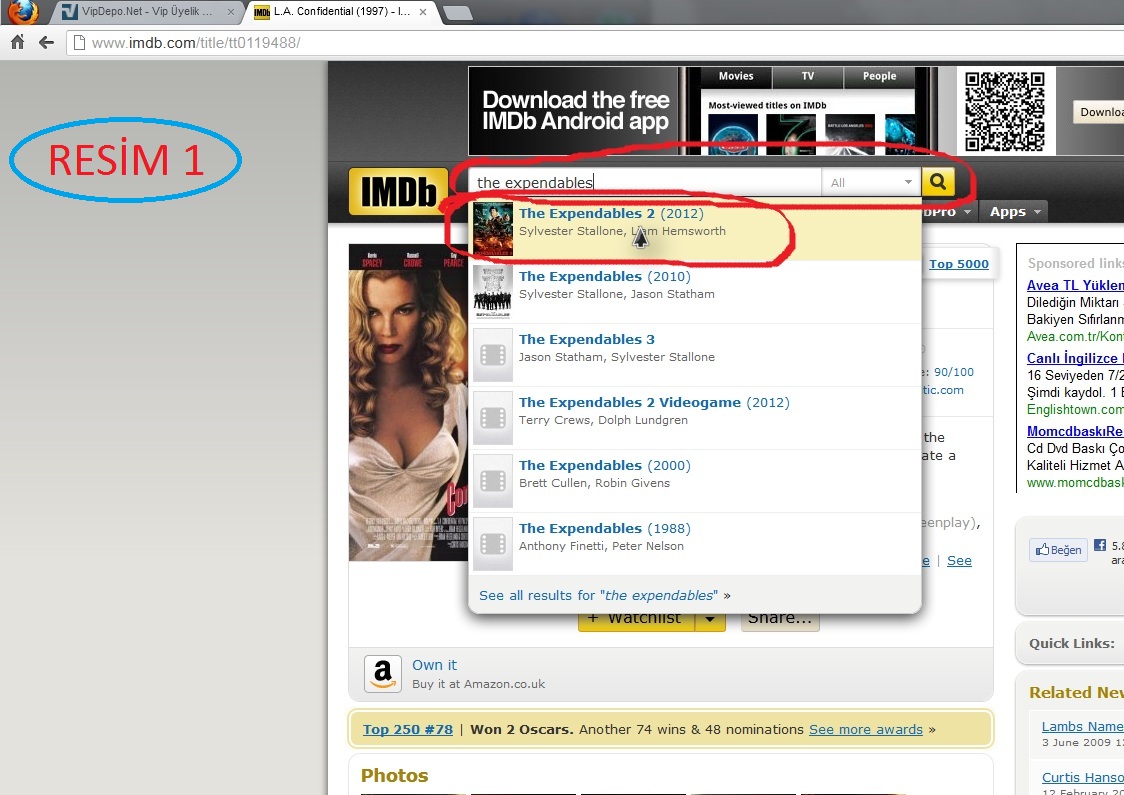The width and height of the screenshot is (1124, 795).
Task: Choose The Expendables (2010) suggestion
Action: point(695,292)
